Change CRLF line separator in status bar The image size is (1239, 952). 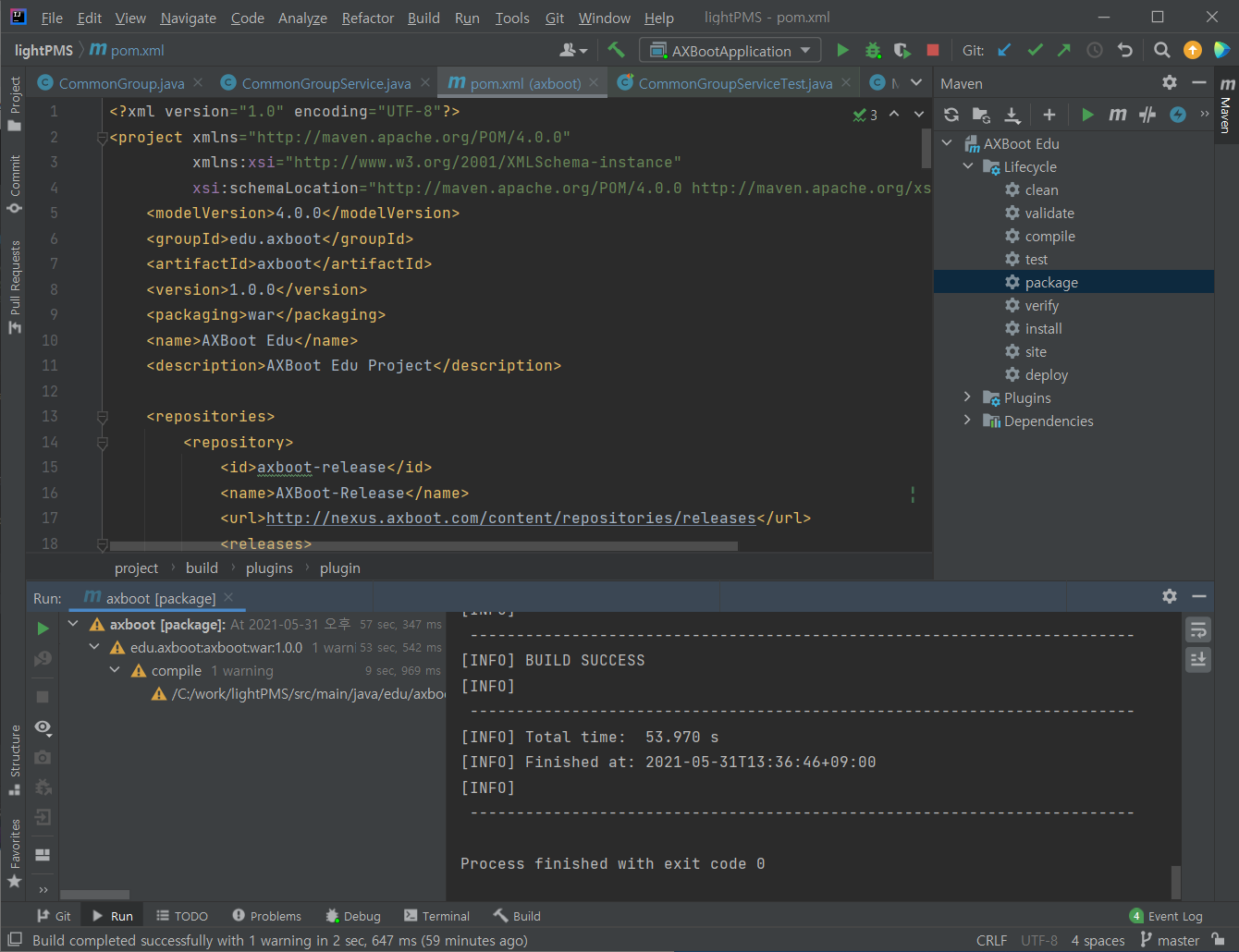pos(991,940)
